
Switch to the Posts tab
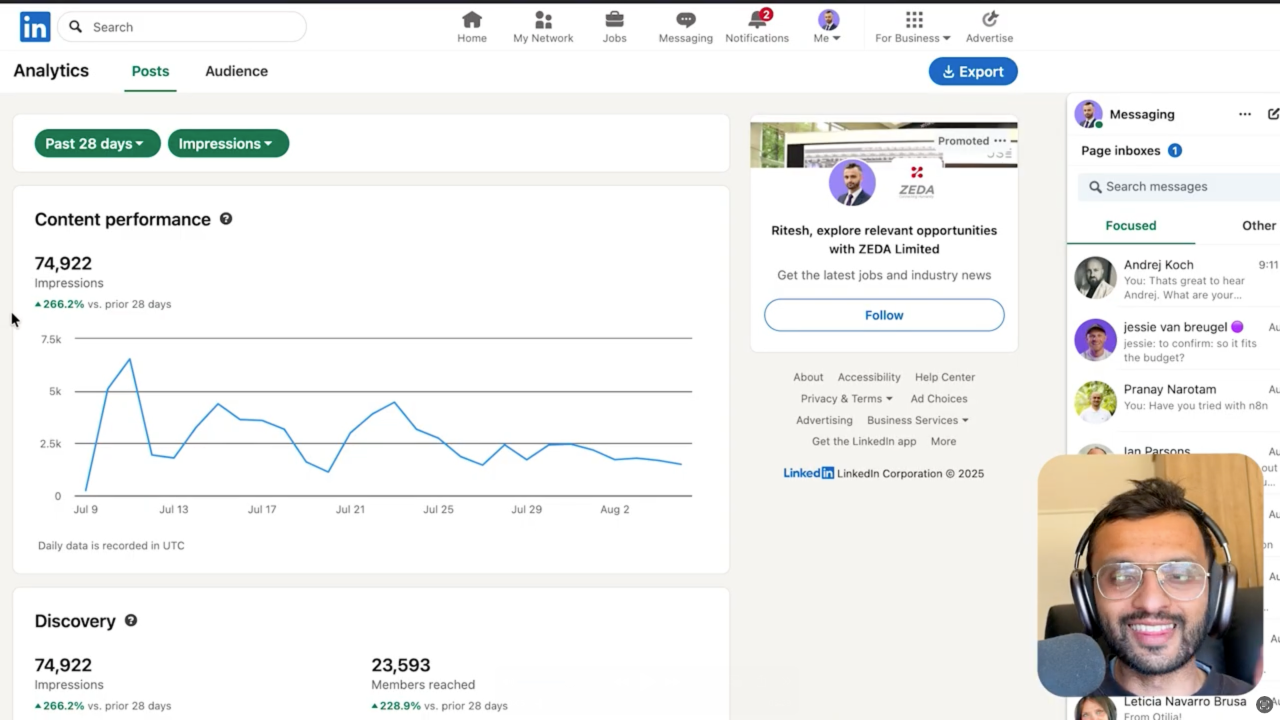tap(150, 71)
